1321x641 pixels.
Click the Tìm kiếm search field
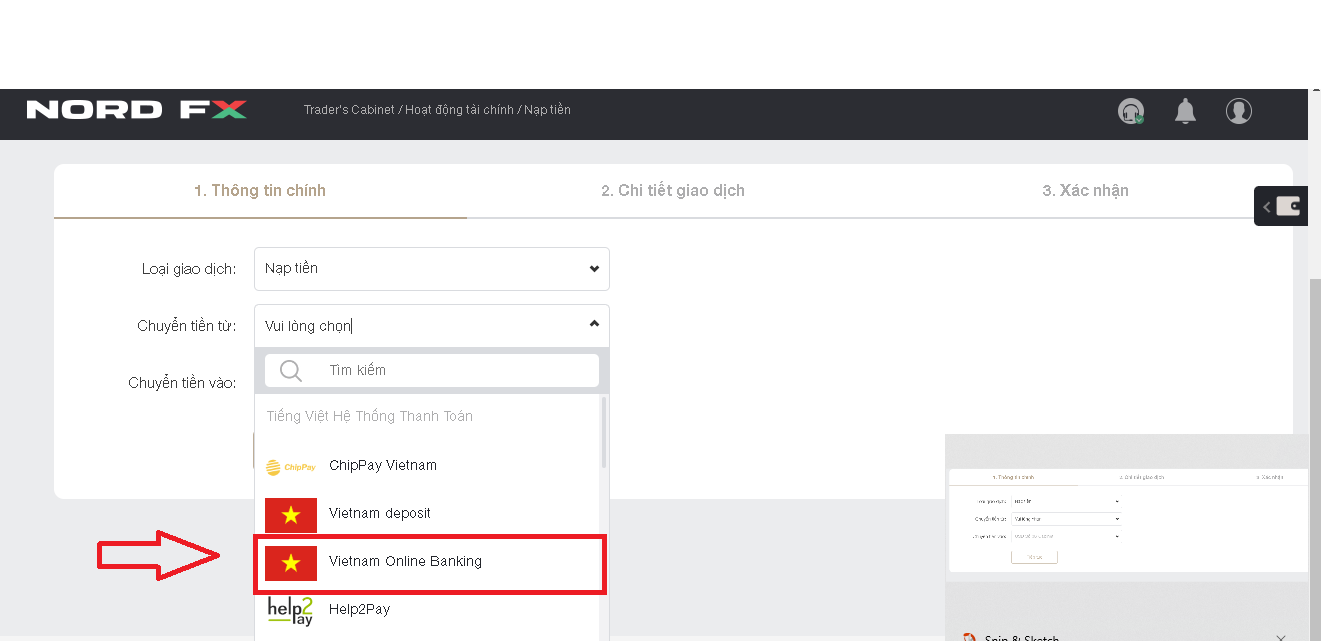coord(432,371)
